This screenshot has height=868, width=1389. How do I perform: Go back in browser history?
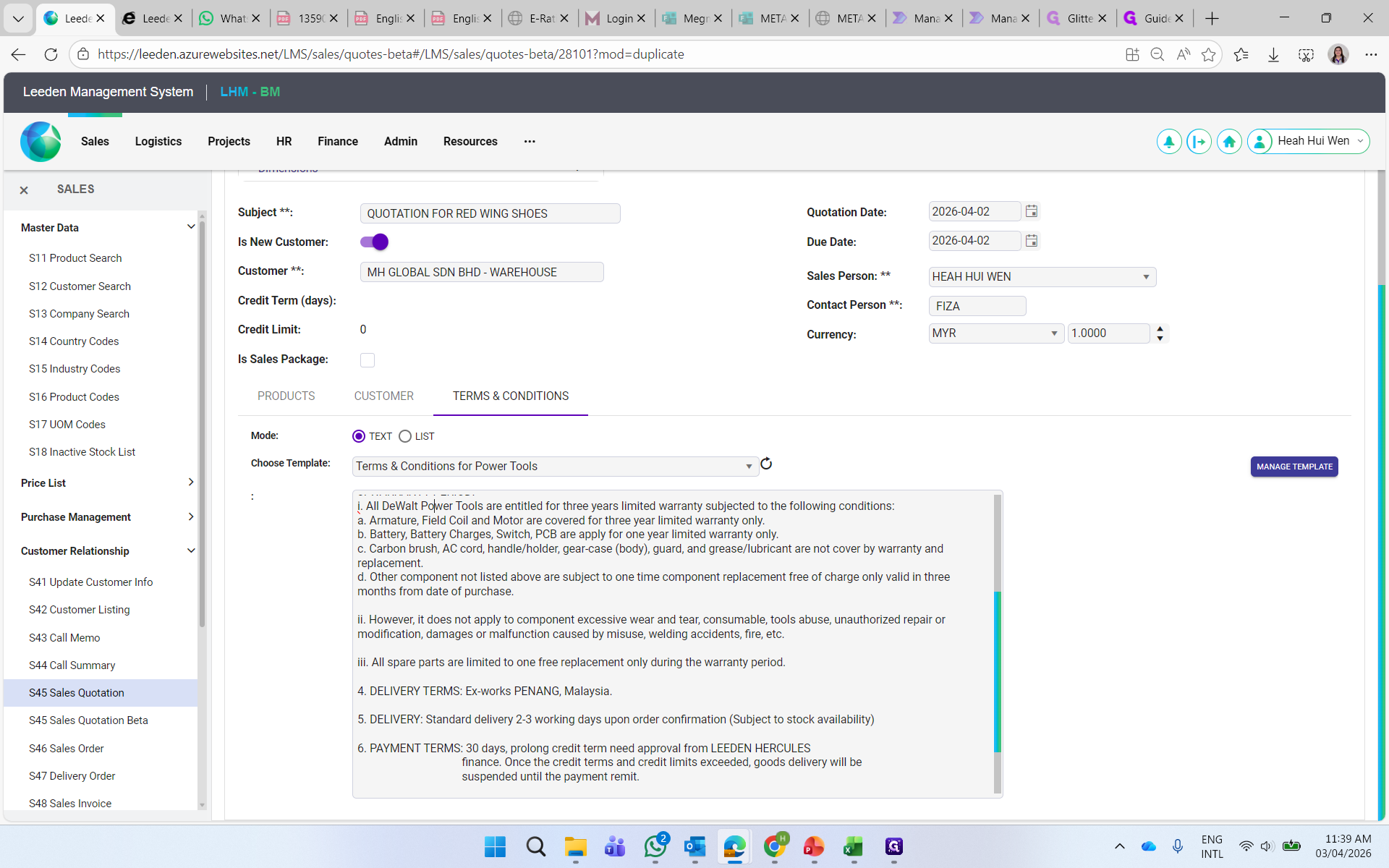point(19,54)
